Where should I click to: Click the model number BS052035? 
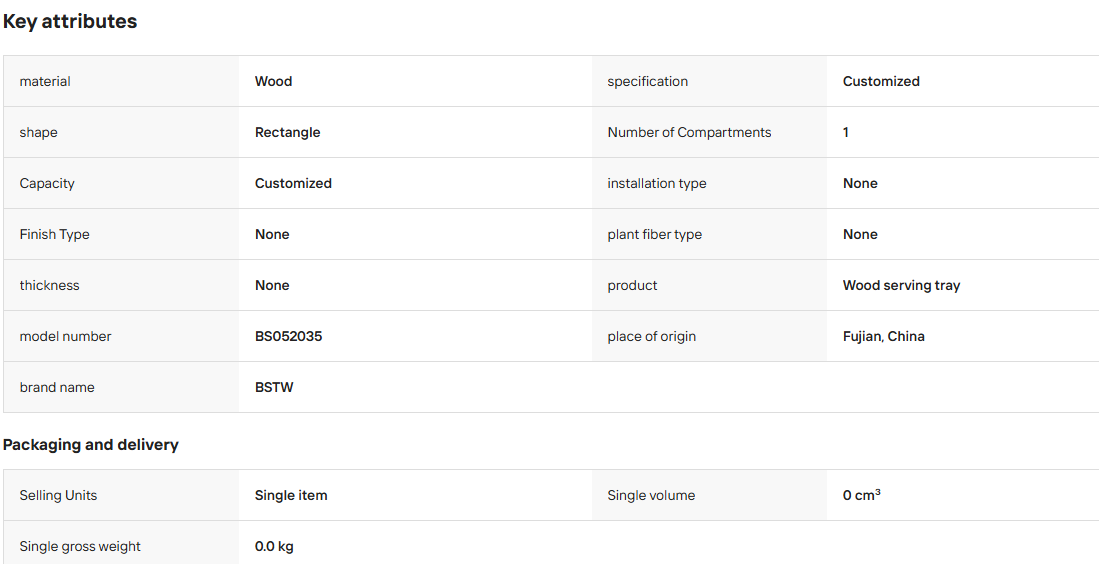(289, 336)
